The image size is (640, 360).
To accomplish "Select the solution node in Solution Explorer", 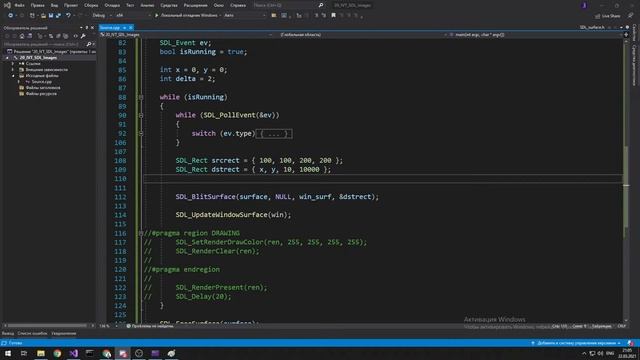I will tap(51, 51).
